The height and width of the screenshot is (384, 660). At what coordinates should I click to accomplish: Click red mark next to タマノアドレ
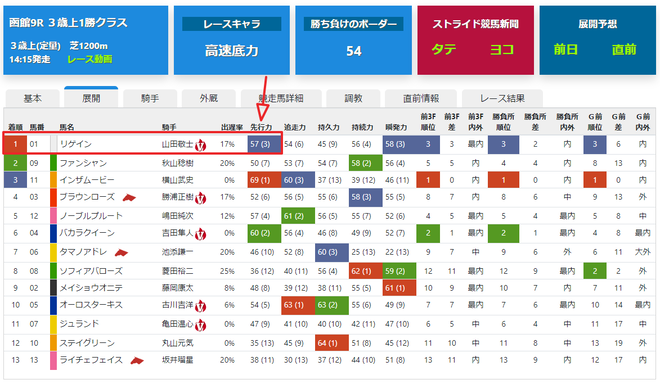point(121,252)
